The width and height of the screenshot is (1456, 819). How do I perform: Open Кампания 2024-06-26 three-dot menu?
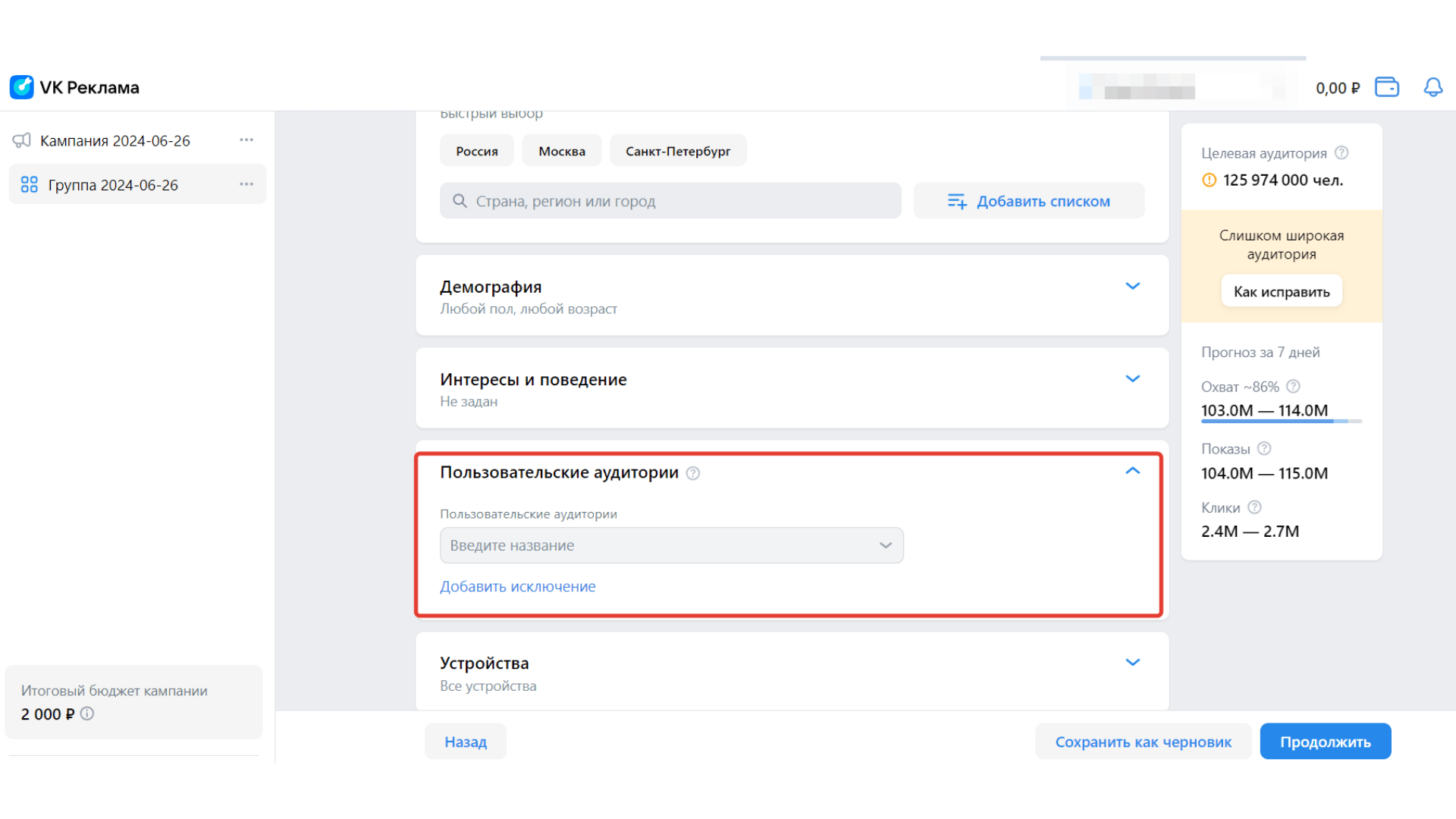click(x=246, y=140)
